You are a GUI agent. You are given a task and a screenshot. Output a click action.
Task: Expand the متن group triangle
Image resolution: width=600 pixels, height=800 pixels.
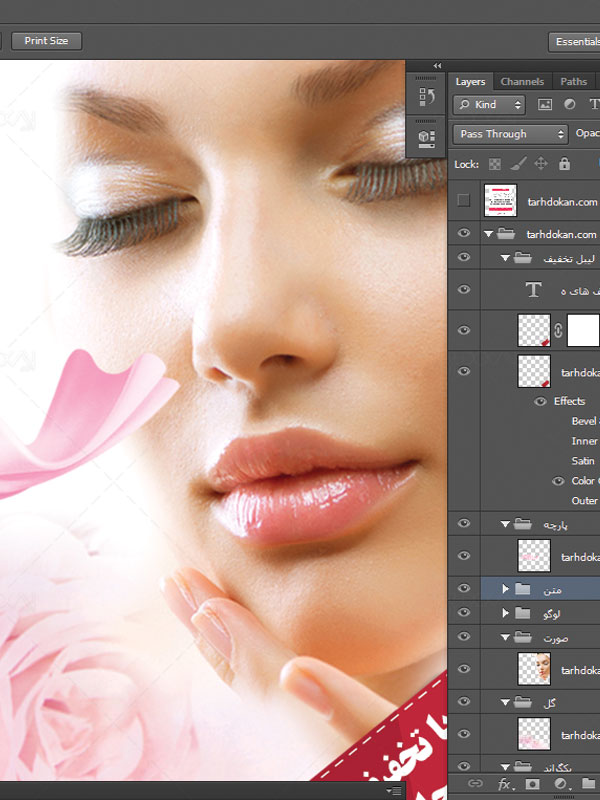coord(505,589)
